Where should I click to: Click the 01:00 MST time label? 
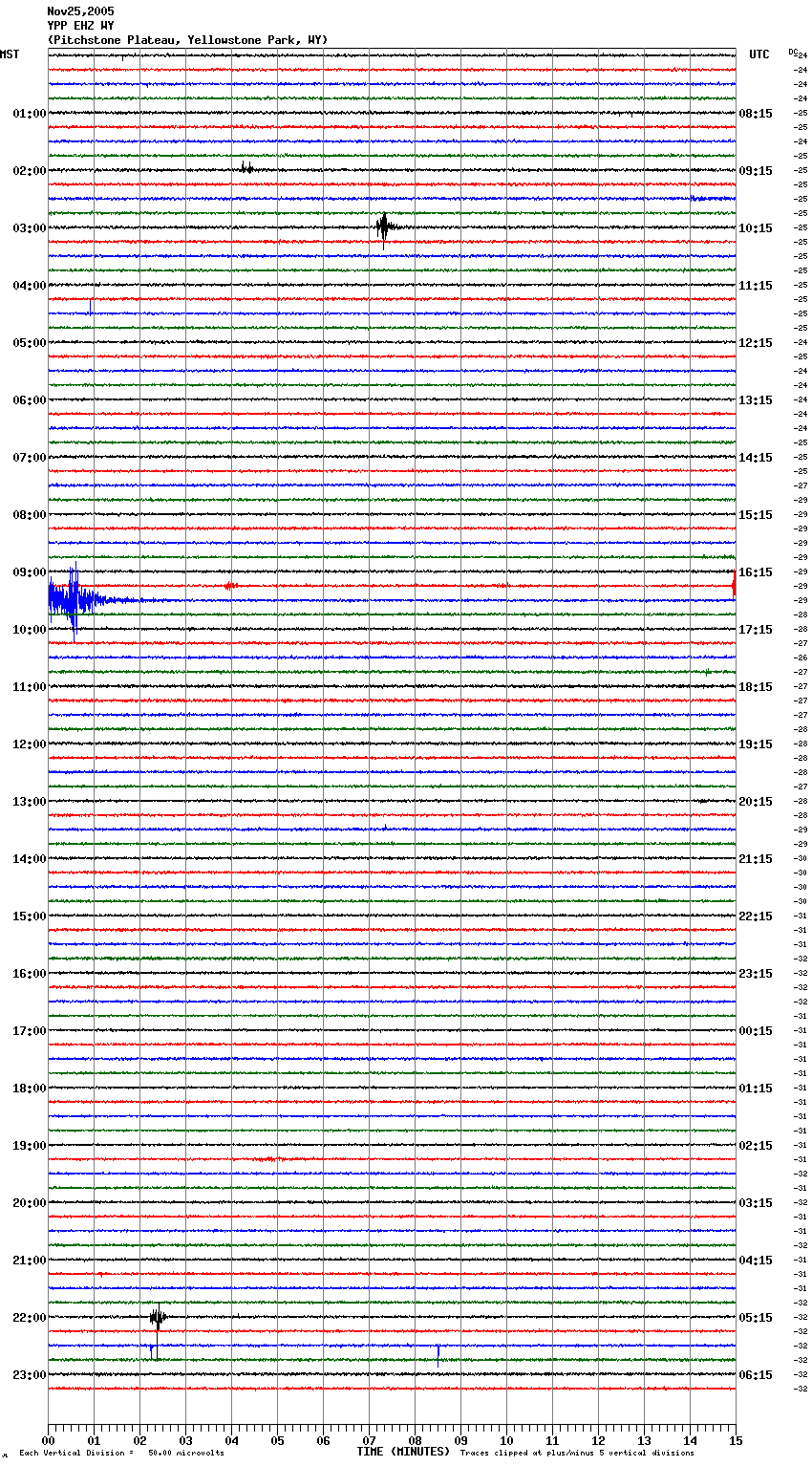tap(30, 114)
